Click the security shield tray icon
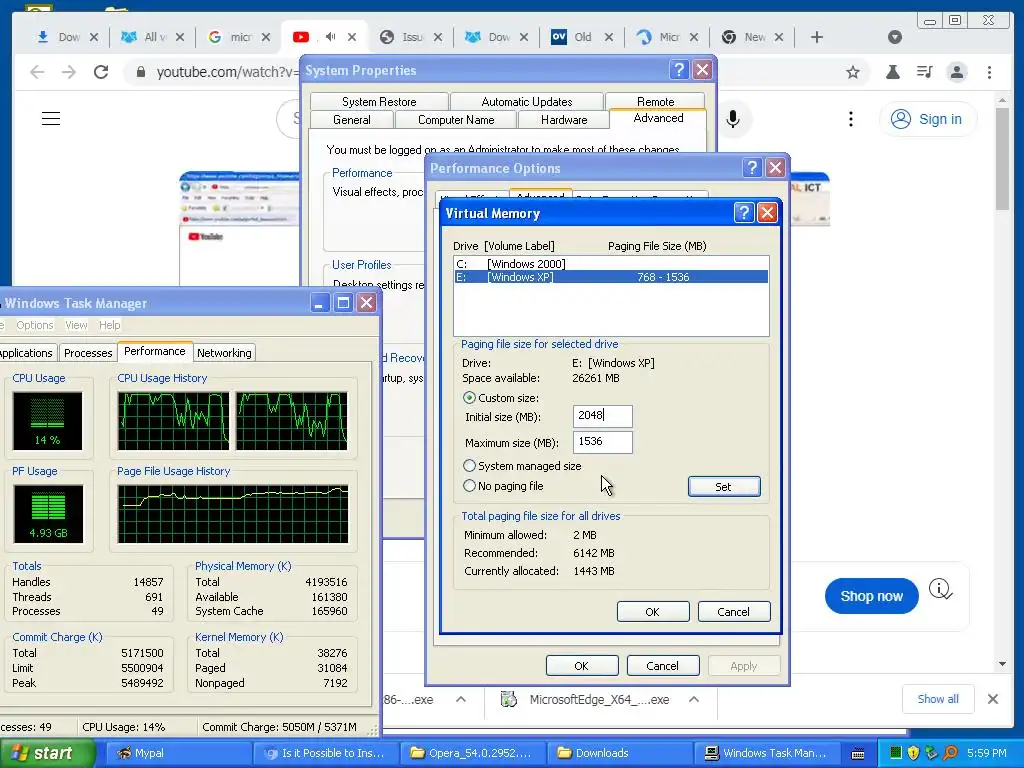 point(913,753)
